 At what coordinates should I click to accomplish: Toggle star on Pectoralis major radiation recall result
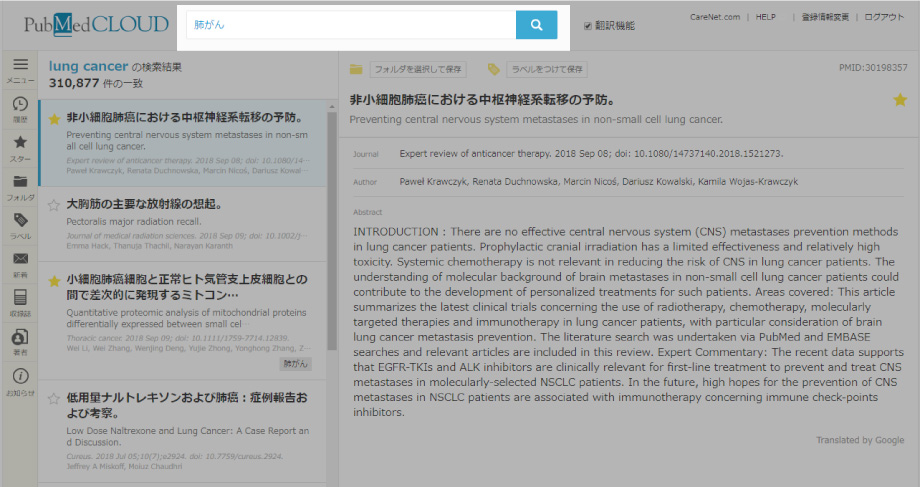click(x=53, y=204)
